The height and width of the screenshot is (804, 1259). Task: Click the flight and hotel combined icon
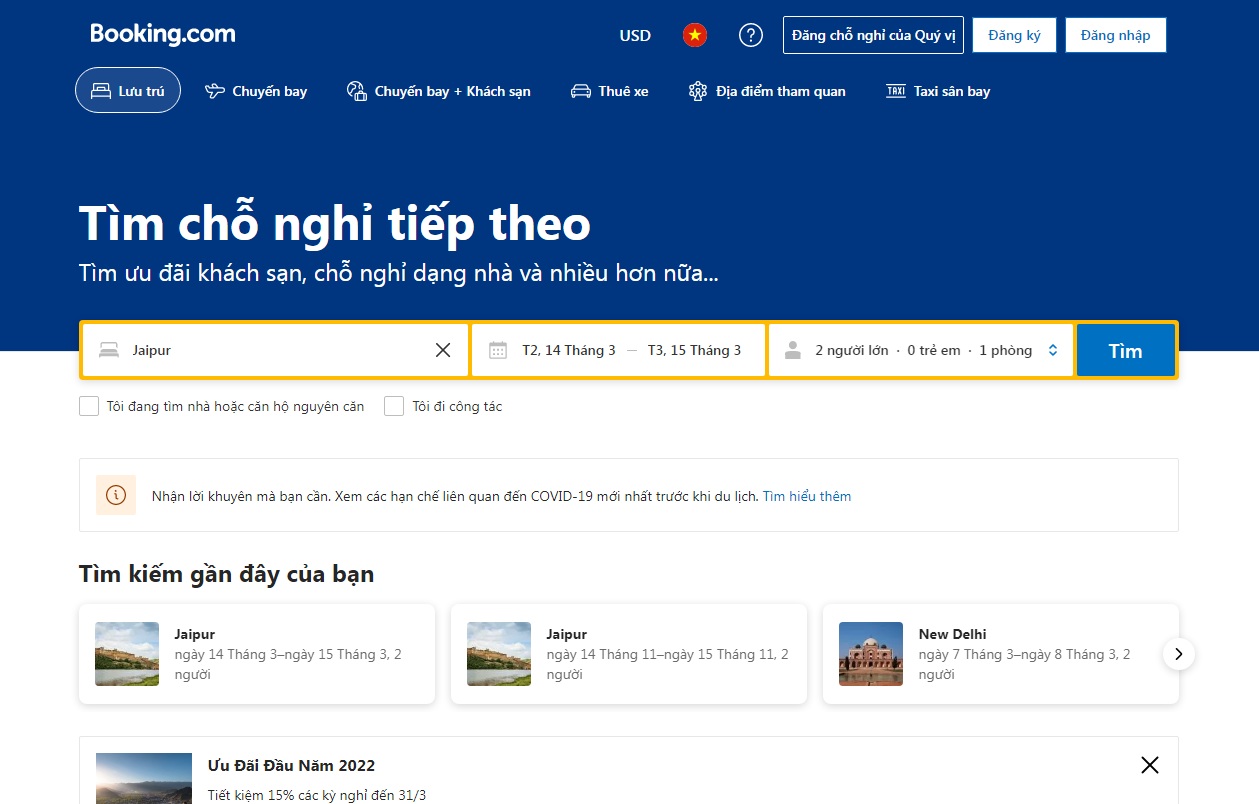(357, 91)
